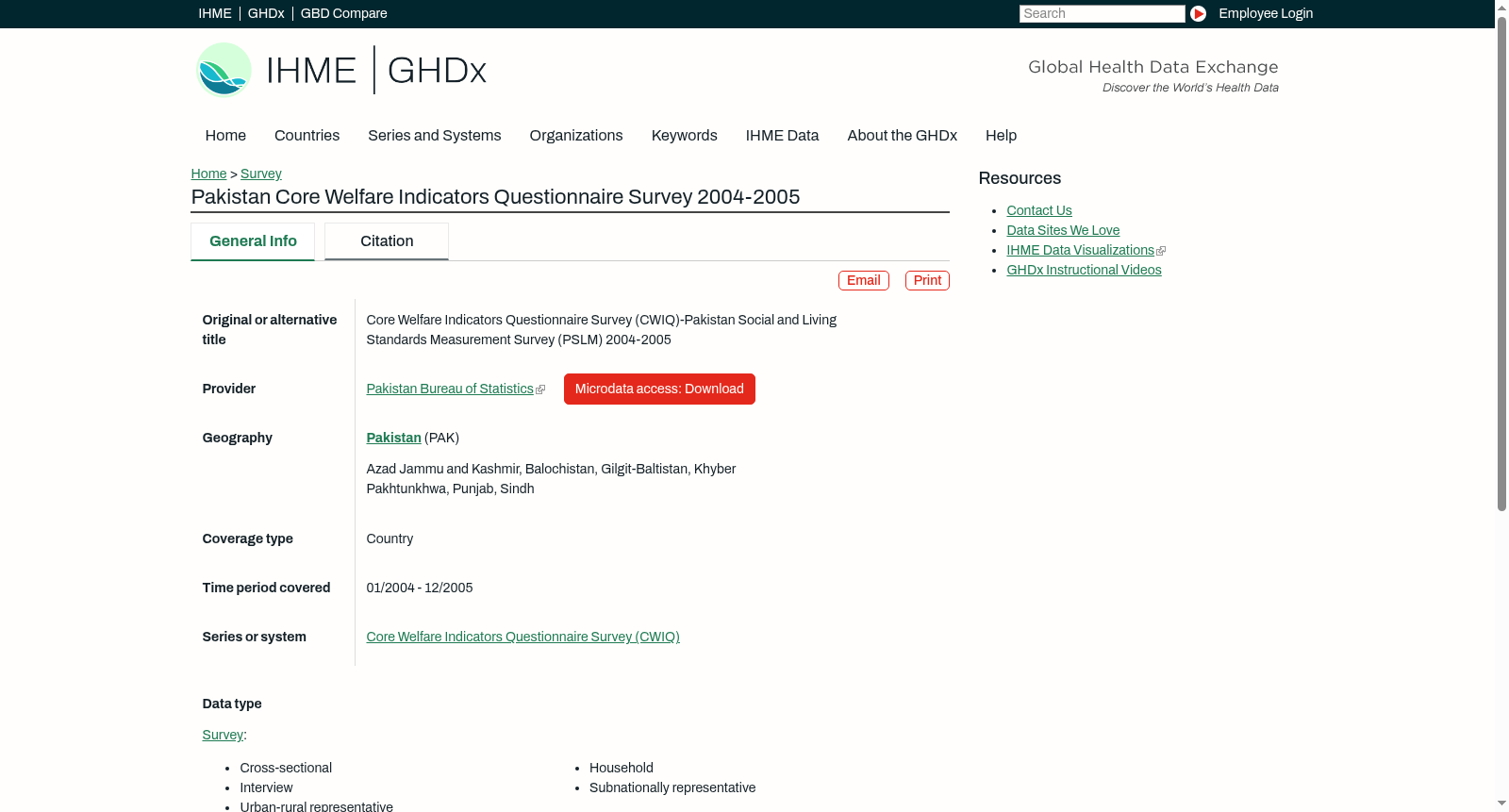Click the search input field

click(x=1102, y=13)
